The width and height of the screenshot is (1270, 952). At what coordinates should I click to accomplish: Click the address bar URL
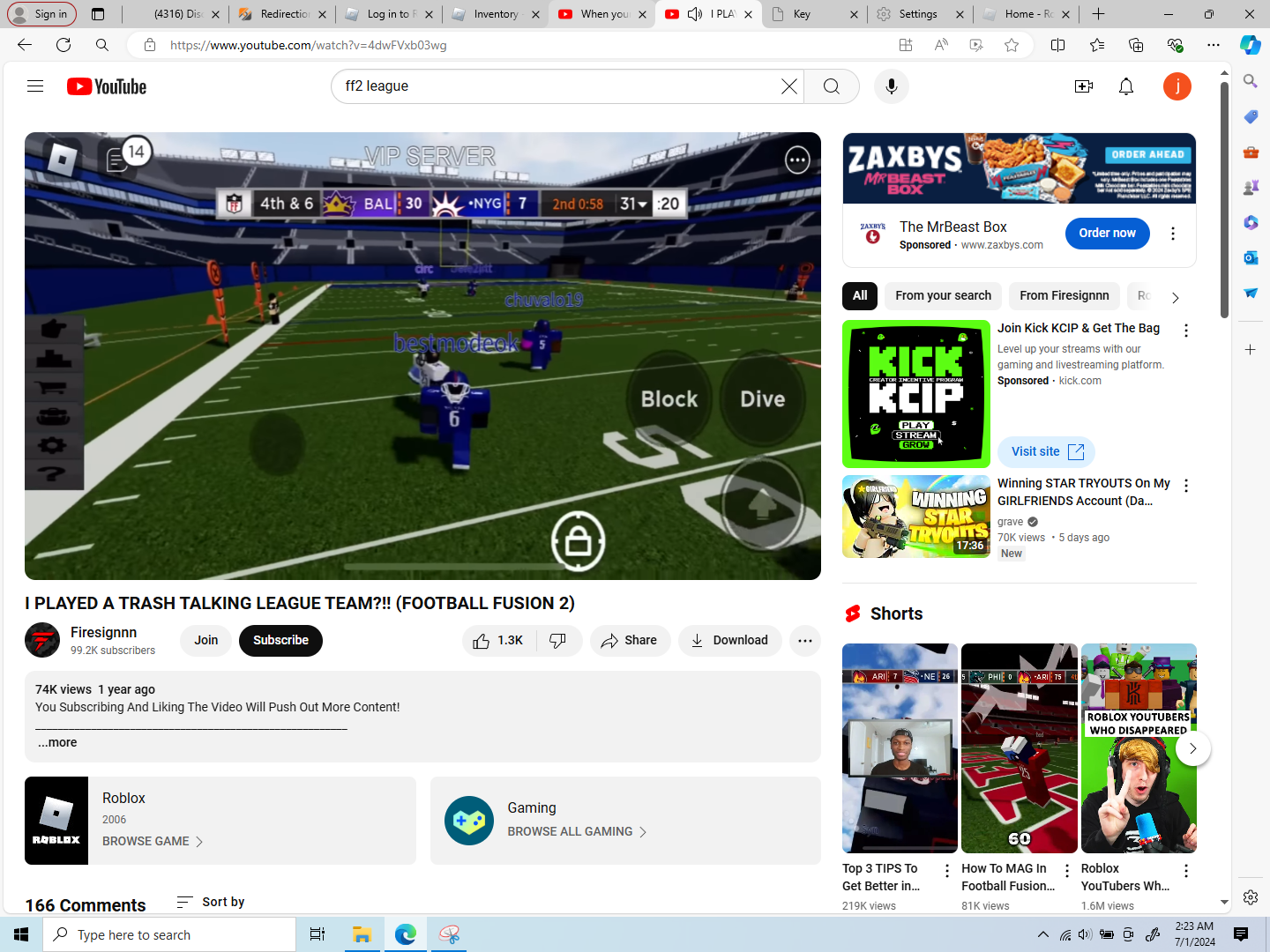[x=308, y=45]
